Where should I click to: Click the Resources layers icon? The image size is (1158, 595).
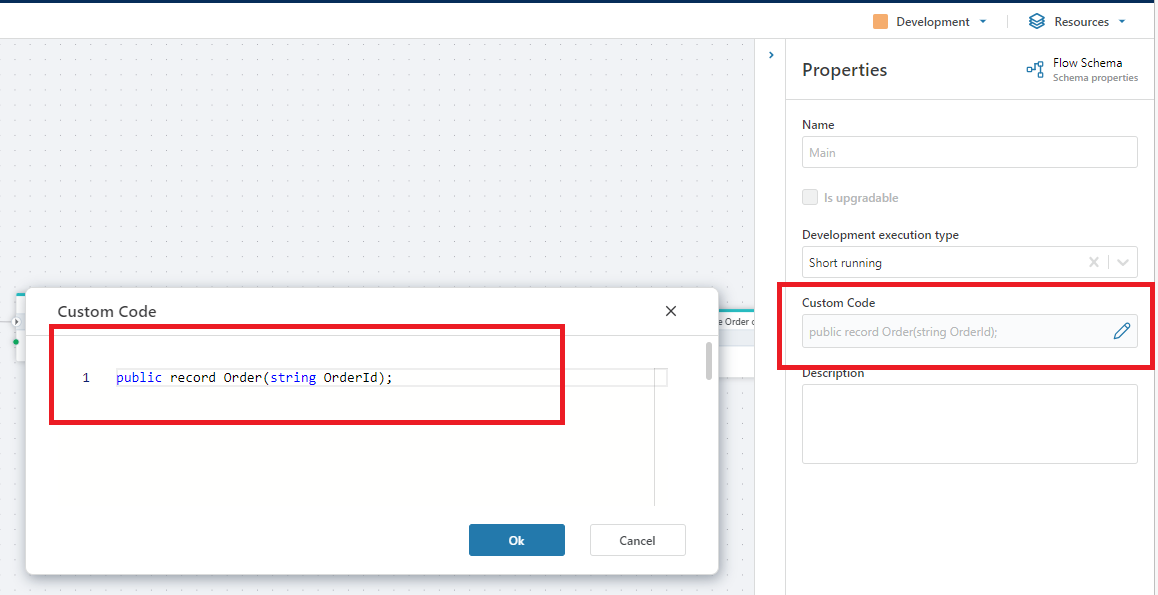click(1036, 21)
